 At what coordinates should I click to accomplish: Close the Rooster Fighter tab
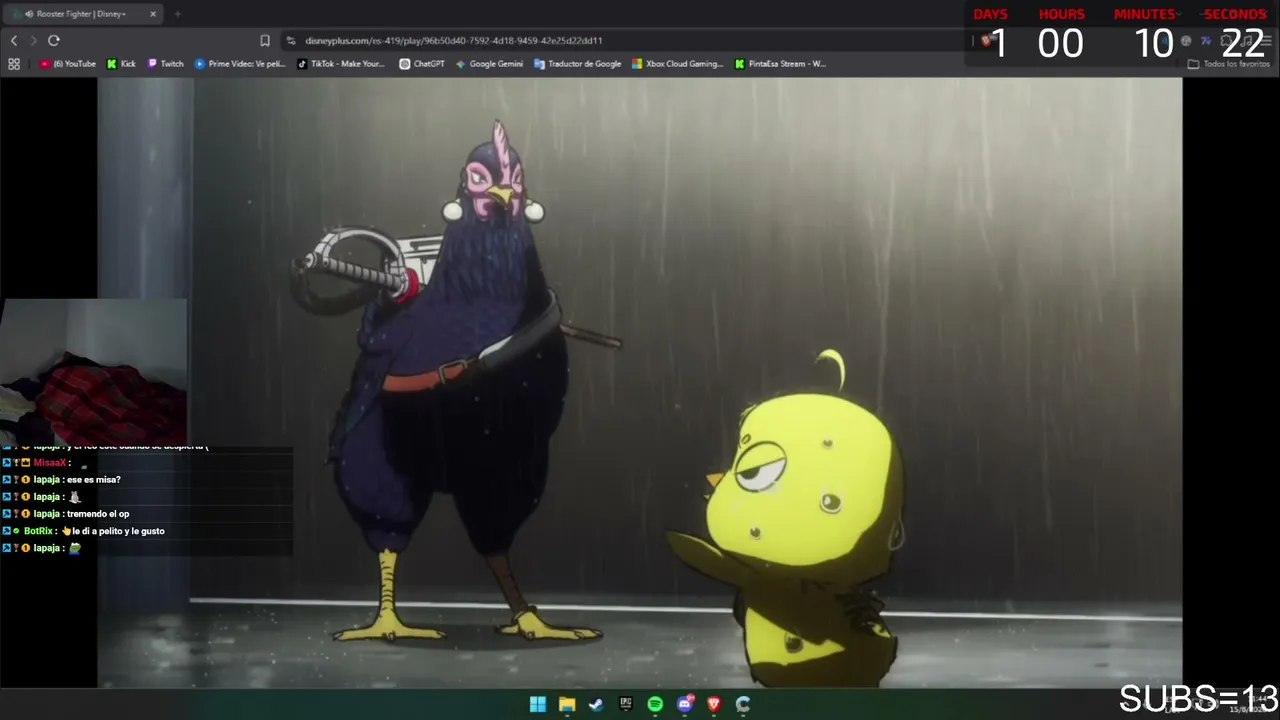(x=153, y=14)
